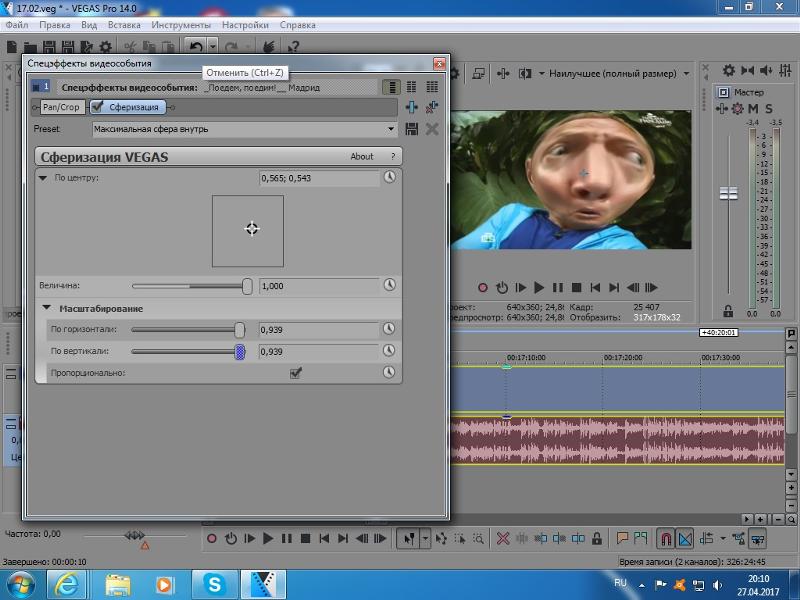The image size is (800, 600).
Task: Open Master FX chain icon
Action: click(x=721, y=109)
